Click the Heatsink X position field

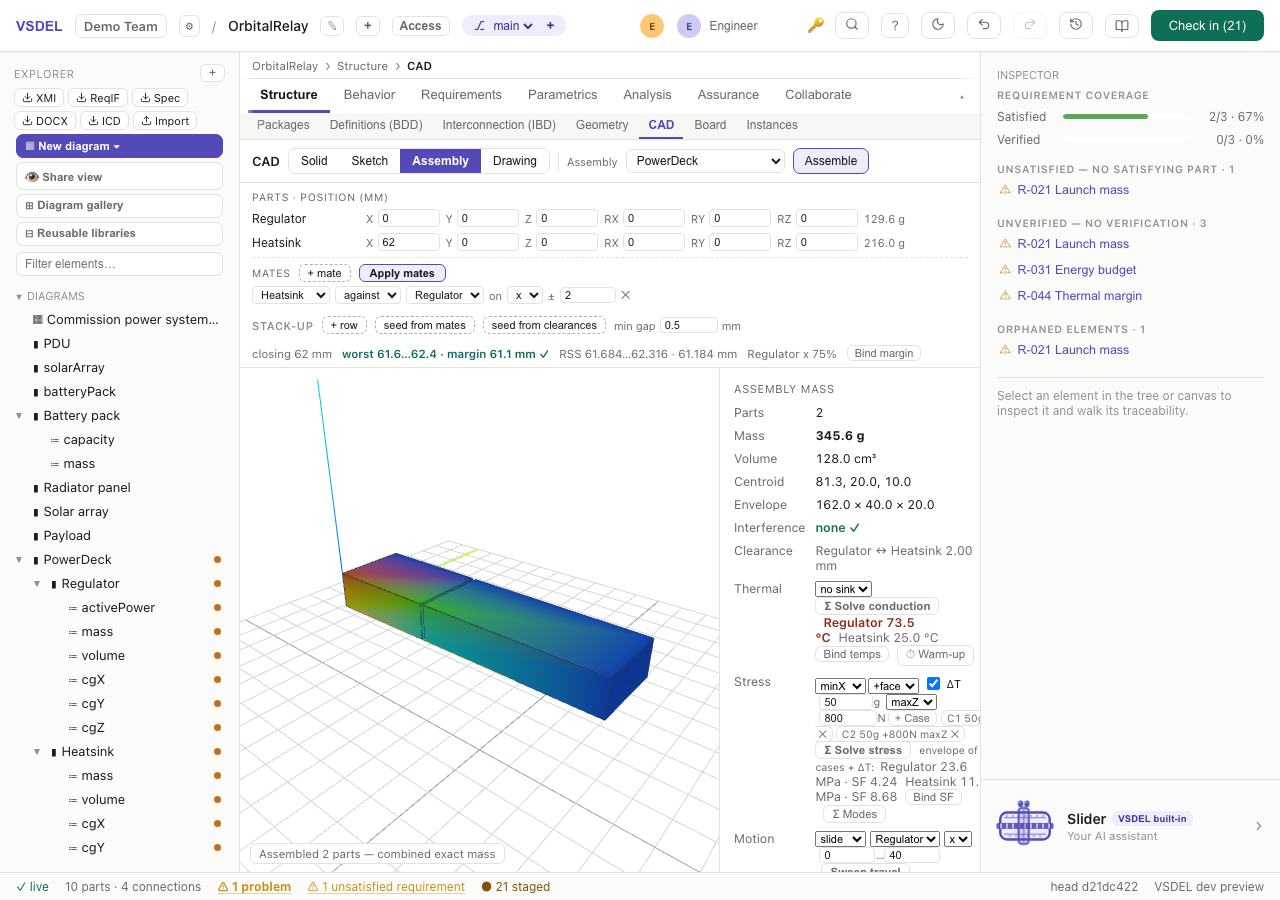click(409, 242)
